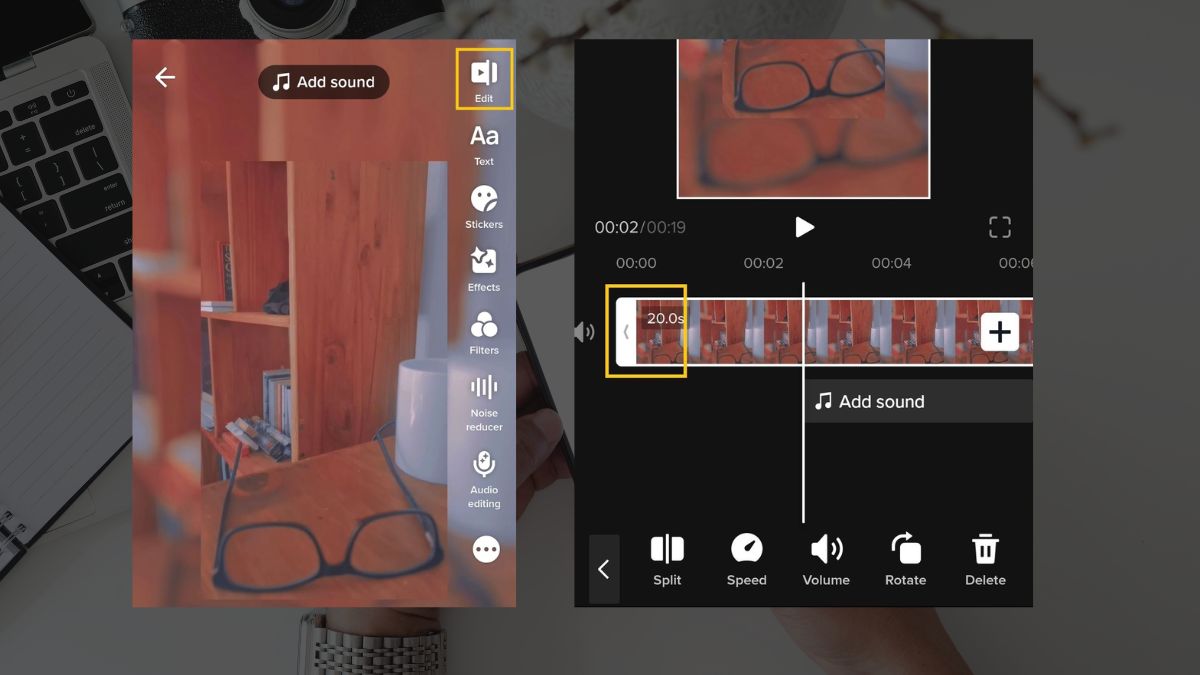Toggle fullscreen preview mode
The height and width of the screenshot is (675, 1200).
[999, 227]
